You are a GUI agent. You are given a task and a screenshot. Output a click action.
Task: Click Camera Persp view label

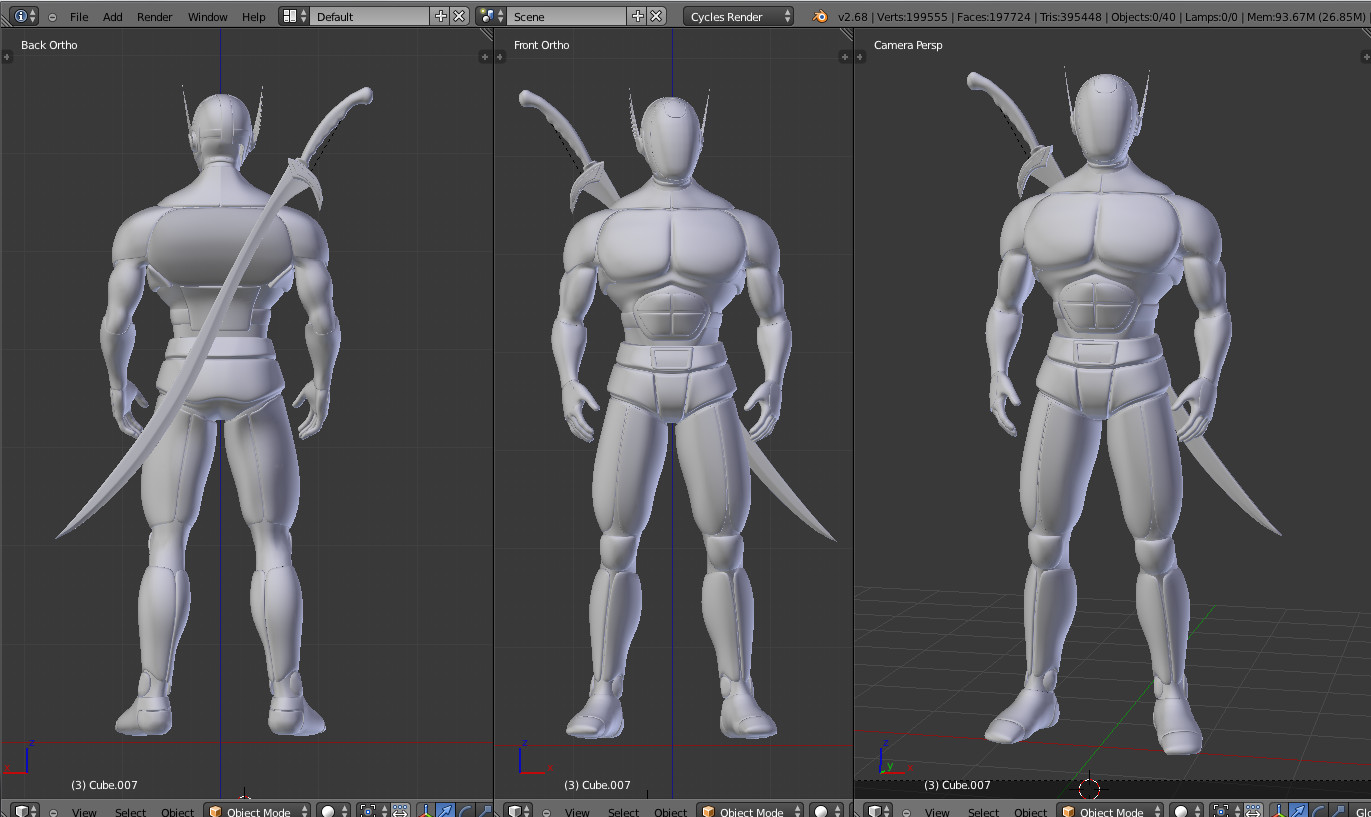[908, 45]
